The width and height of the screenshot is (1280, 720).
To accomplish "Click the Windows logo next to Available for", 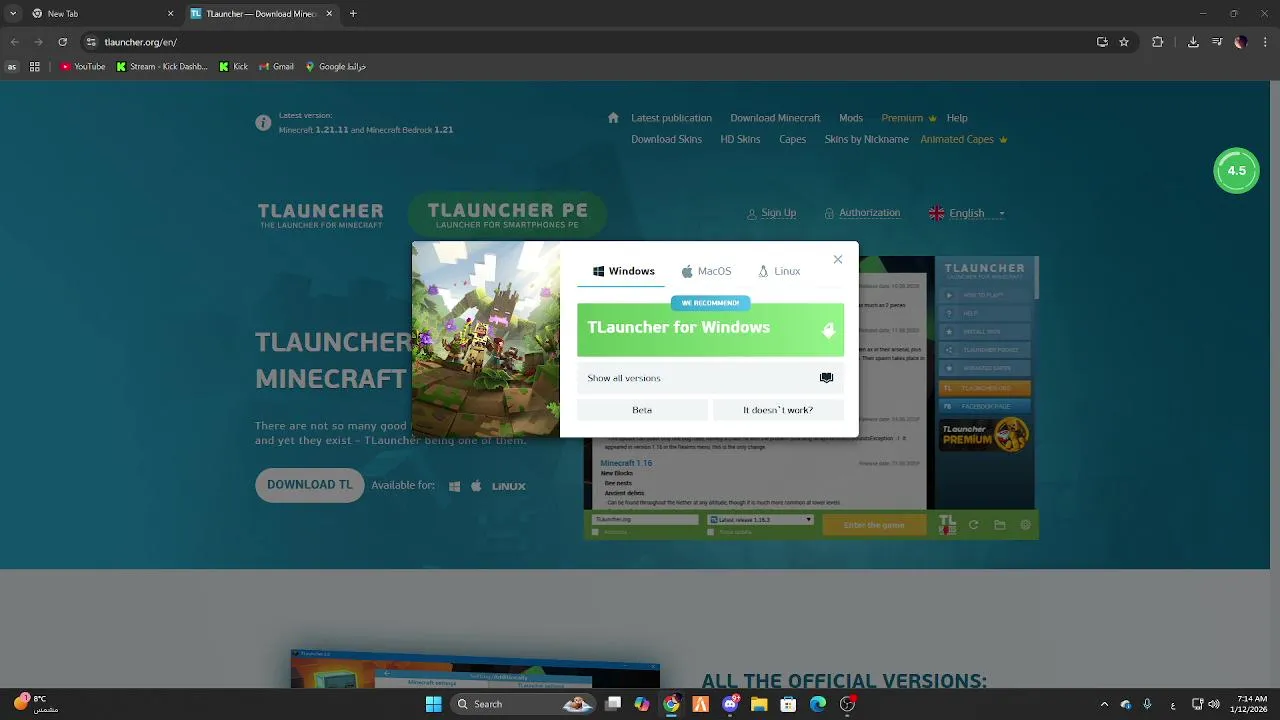I will (x=454, y=486).
